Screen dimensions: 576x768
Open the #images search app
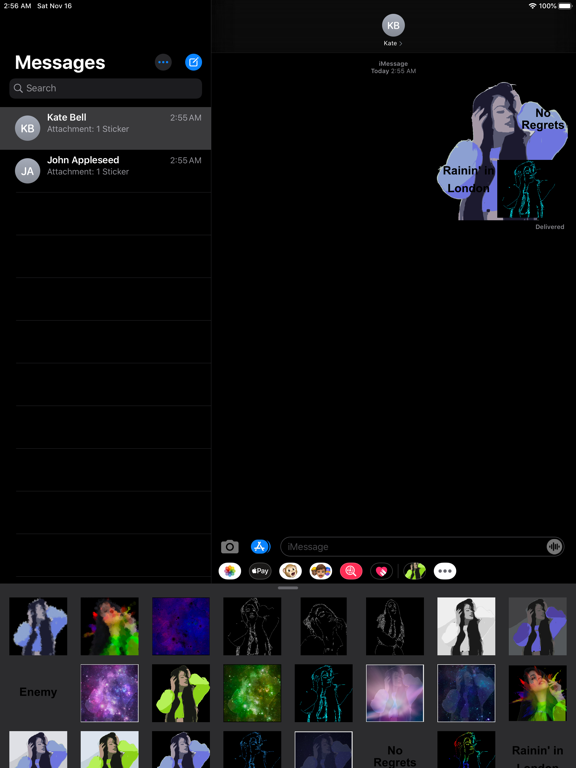point(351,571)
